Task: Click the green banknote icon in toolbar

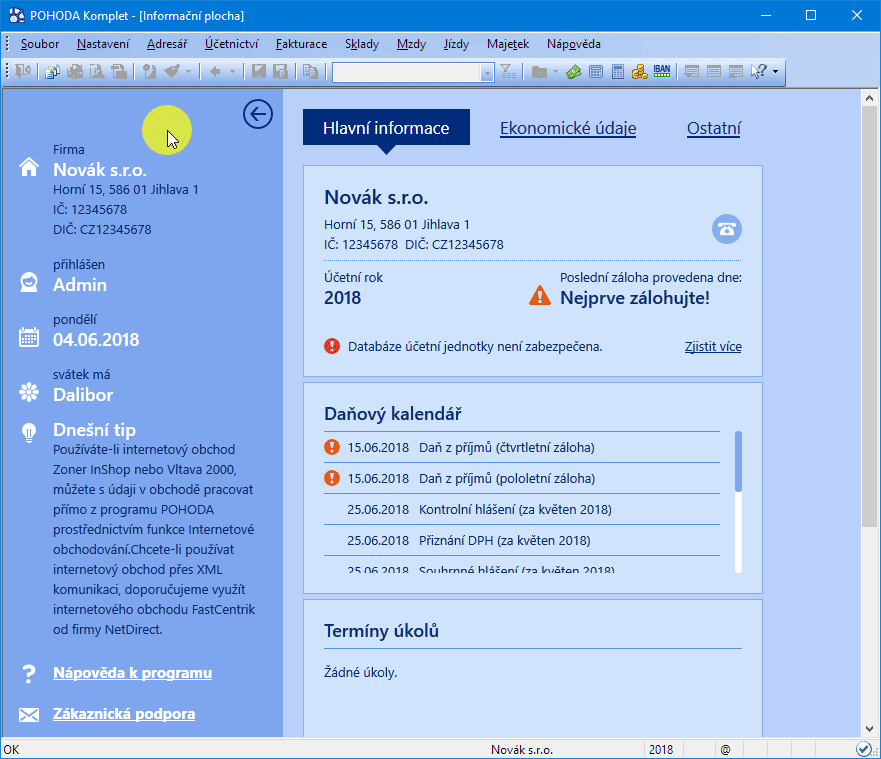Action: (x=574, y=71)
